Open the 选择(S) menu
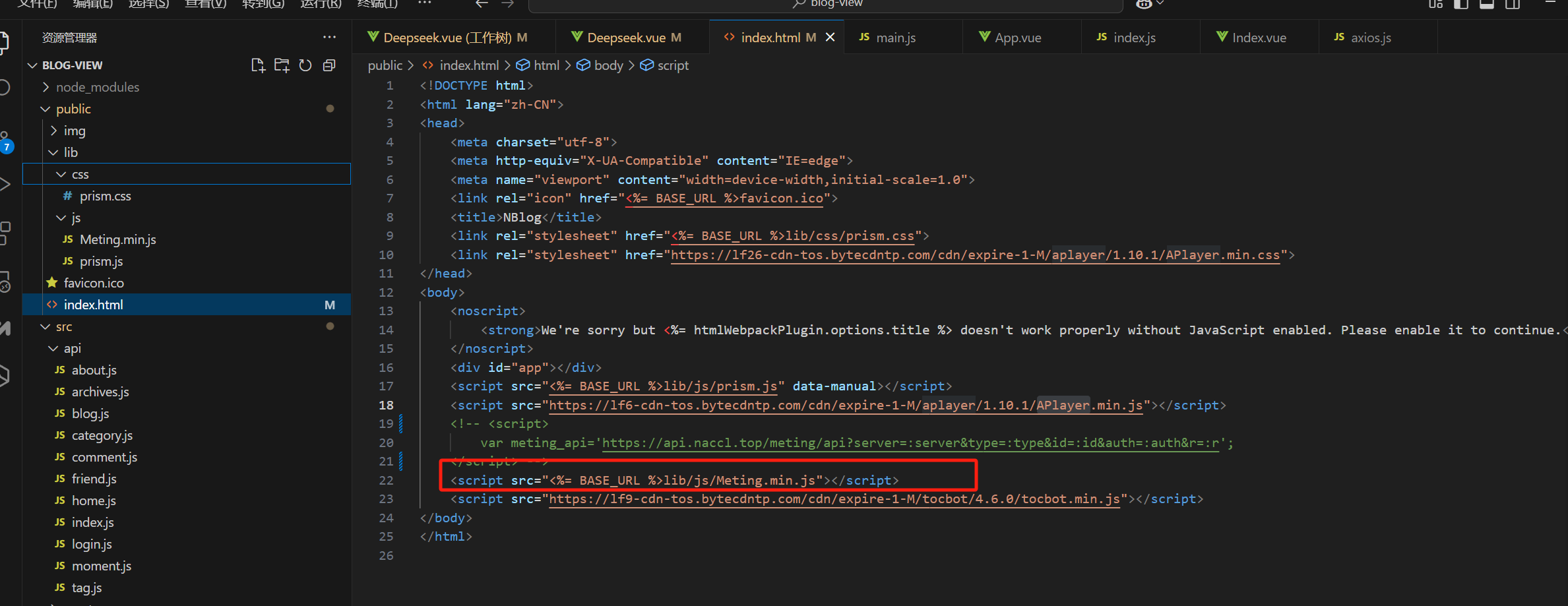The image size is (1568, 606). pyautogui.click(x=149, y=4)
